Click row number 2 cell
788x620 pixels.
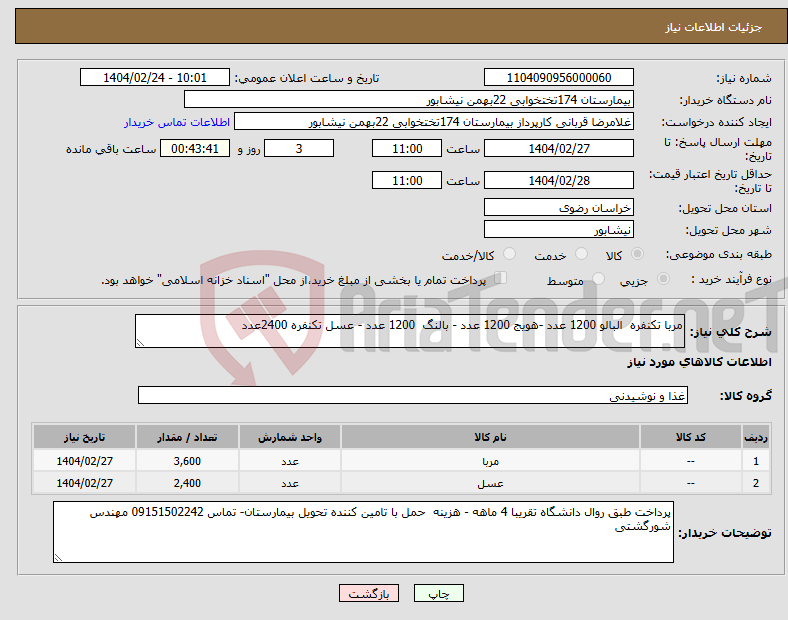tap(756, 483)
